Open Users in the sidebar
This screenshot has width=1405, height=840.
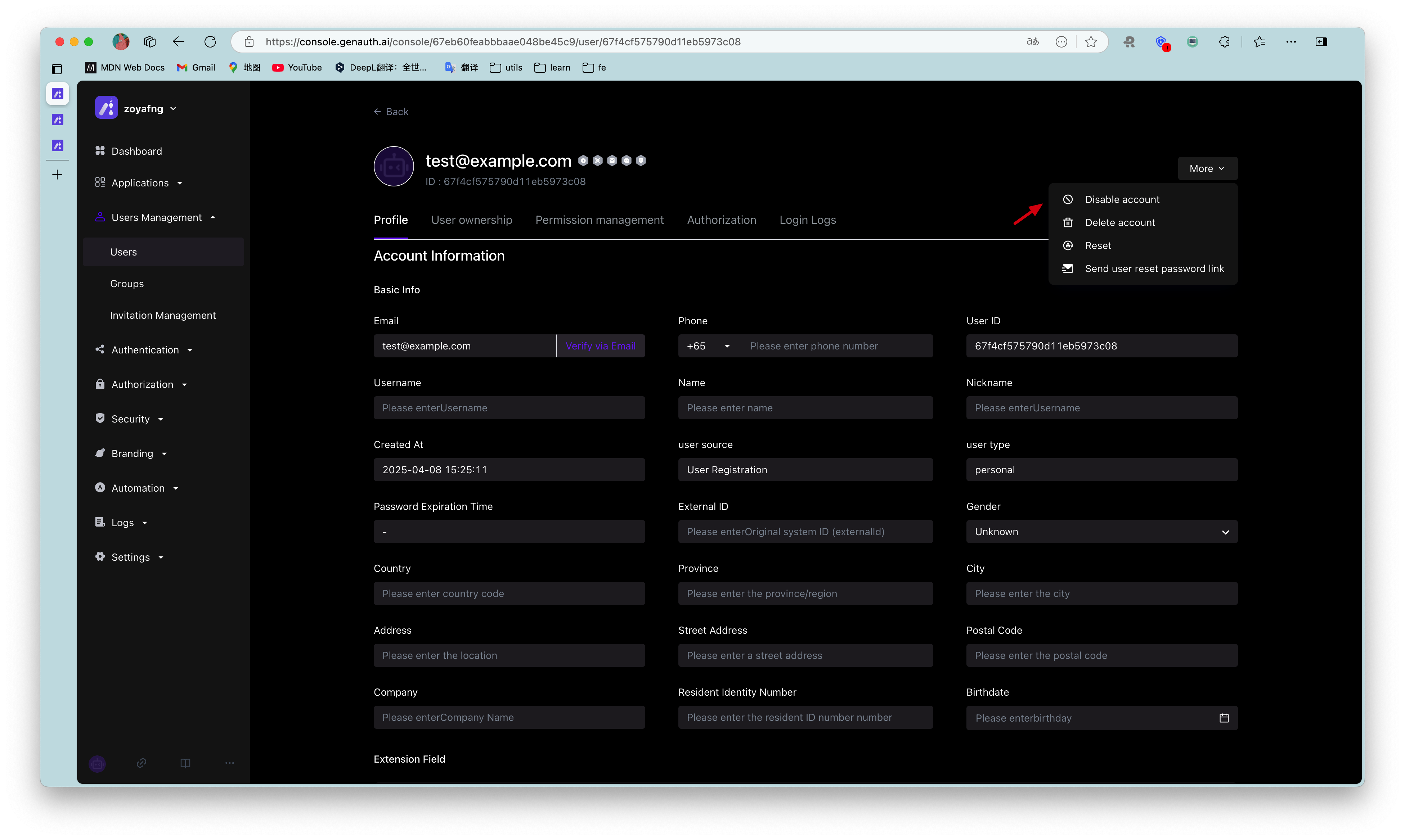pyautogui.click(x=163, y=252)
